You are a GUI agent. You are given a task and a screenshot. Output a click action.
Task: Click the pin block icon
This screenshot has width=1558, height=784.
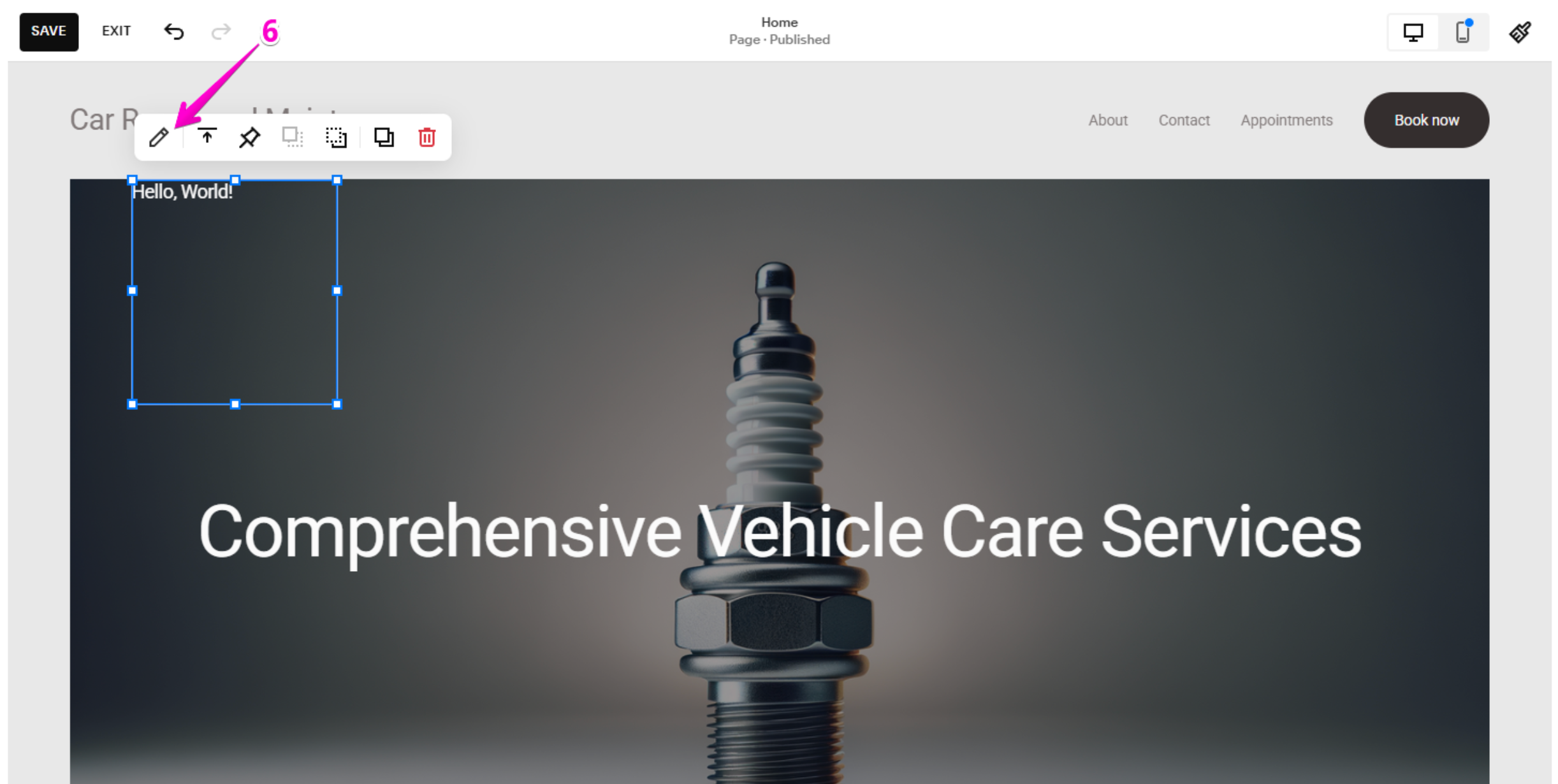(249, 137)
